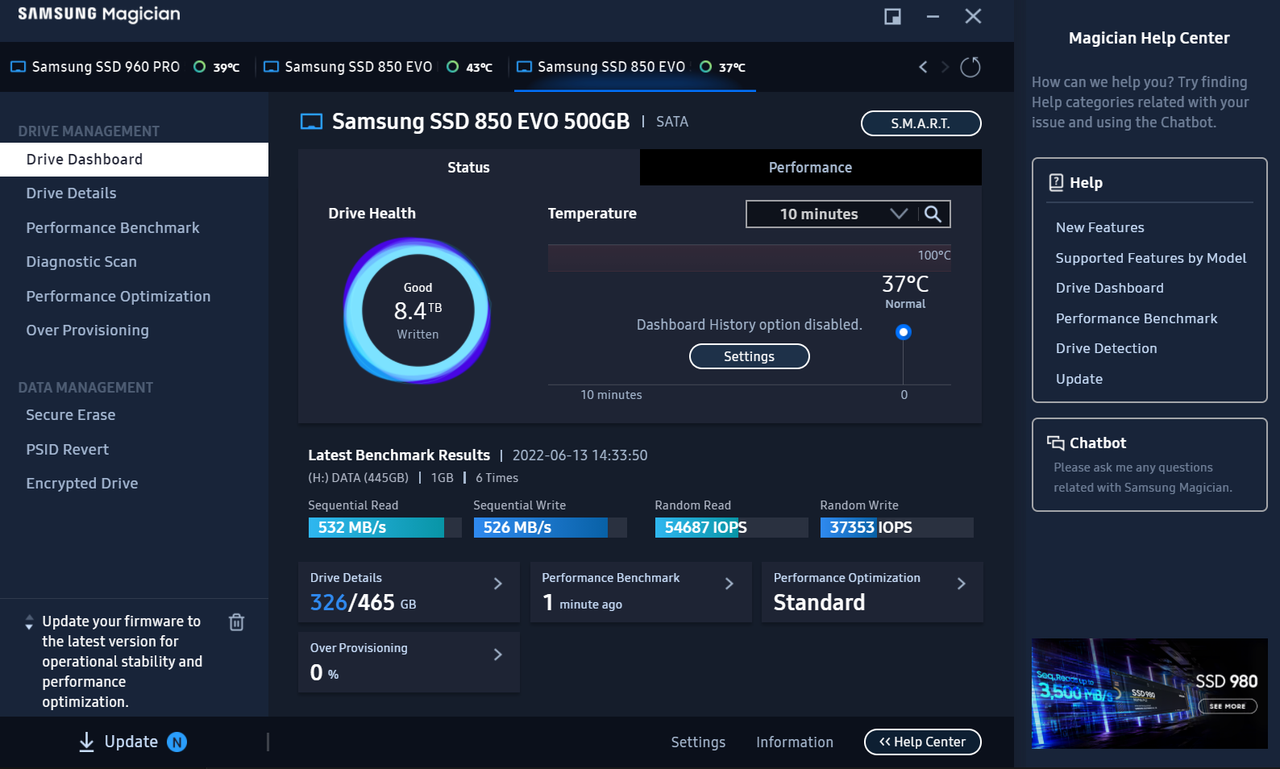Click the 326/465 GB capacity value
1280x769 pixels.
coord(363,602)
